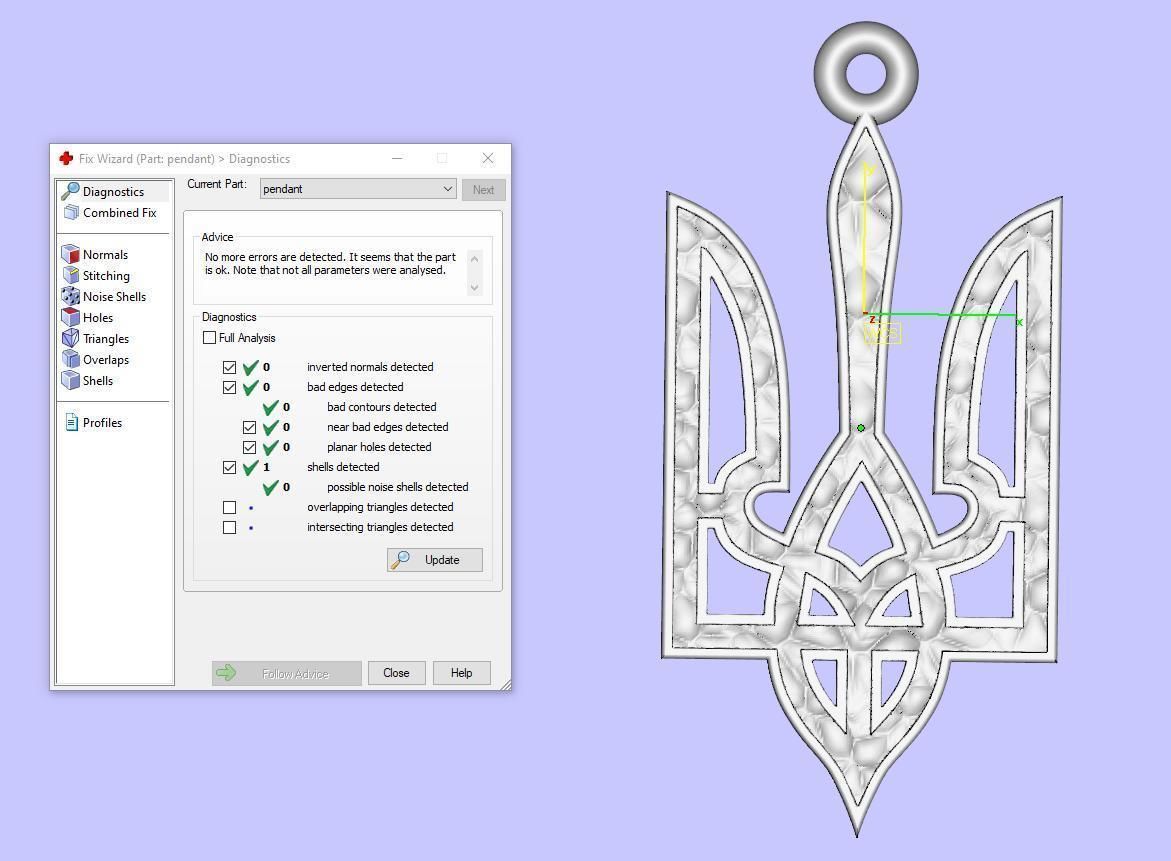Uncheck the shells detected checkbox

pos(229,467)
